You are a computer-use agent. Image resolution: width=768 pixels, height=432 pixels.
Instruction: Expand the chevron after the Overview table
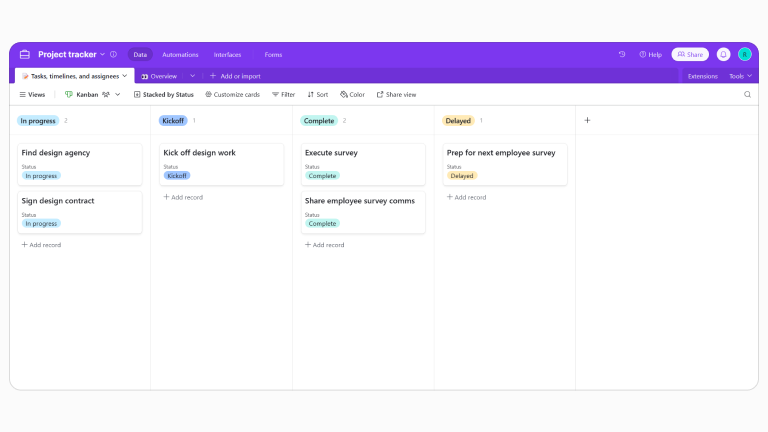[192, 76]
